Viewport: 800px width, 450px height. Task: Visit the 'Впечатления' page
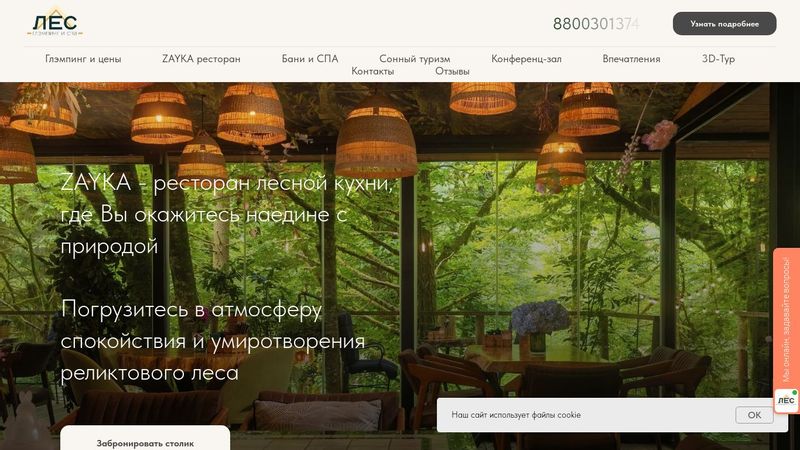(631, 59)
